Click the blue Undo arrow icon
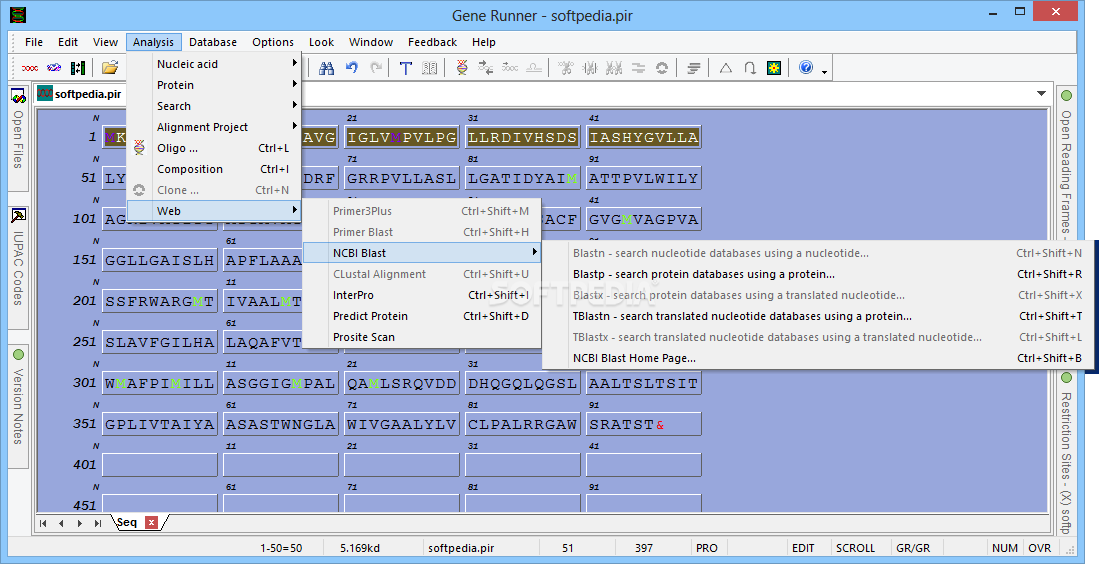The width and height of the screenshot is (1099, 564). pos(351,68)
